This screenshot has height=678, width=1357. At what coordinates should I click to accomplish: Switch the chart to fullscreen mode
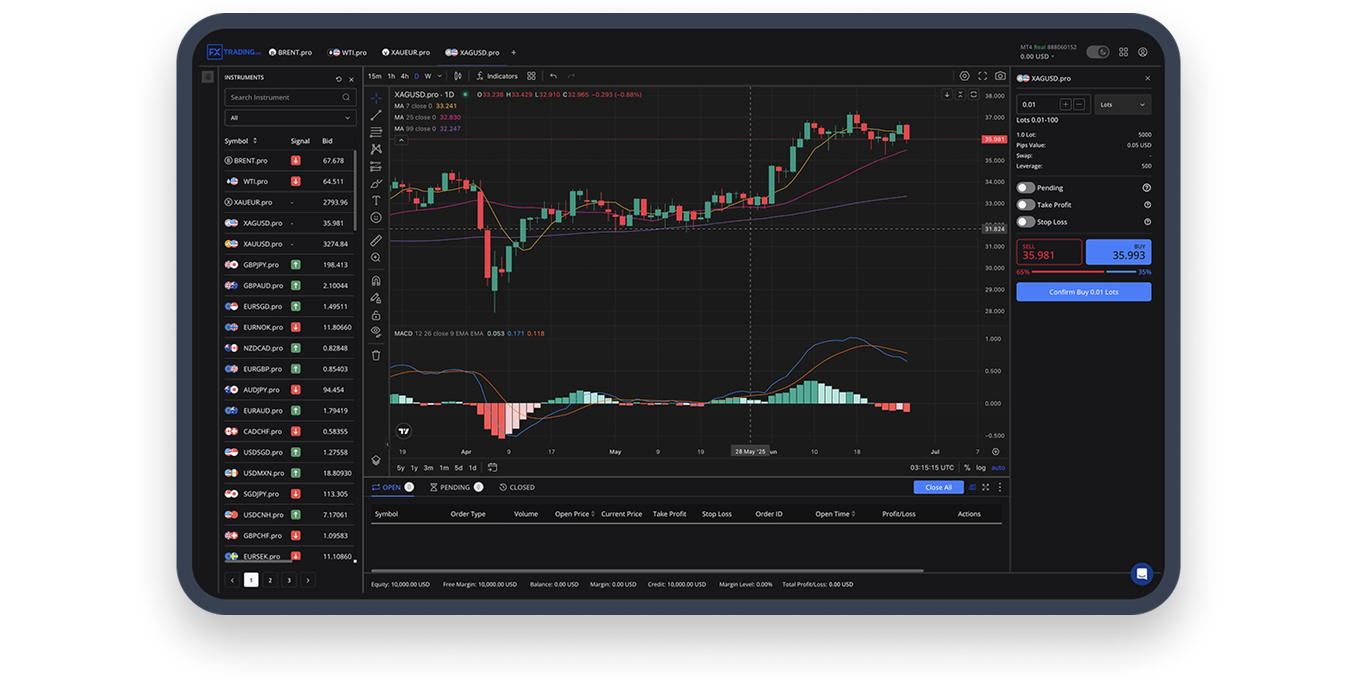pyautogui.click(x=982, y=76)
